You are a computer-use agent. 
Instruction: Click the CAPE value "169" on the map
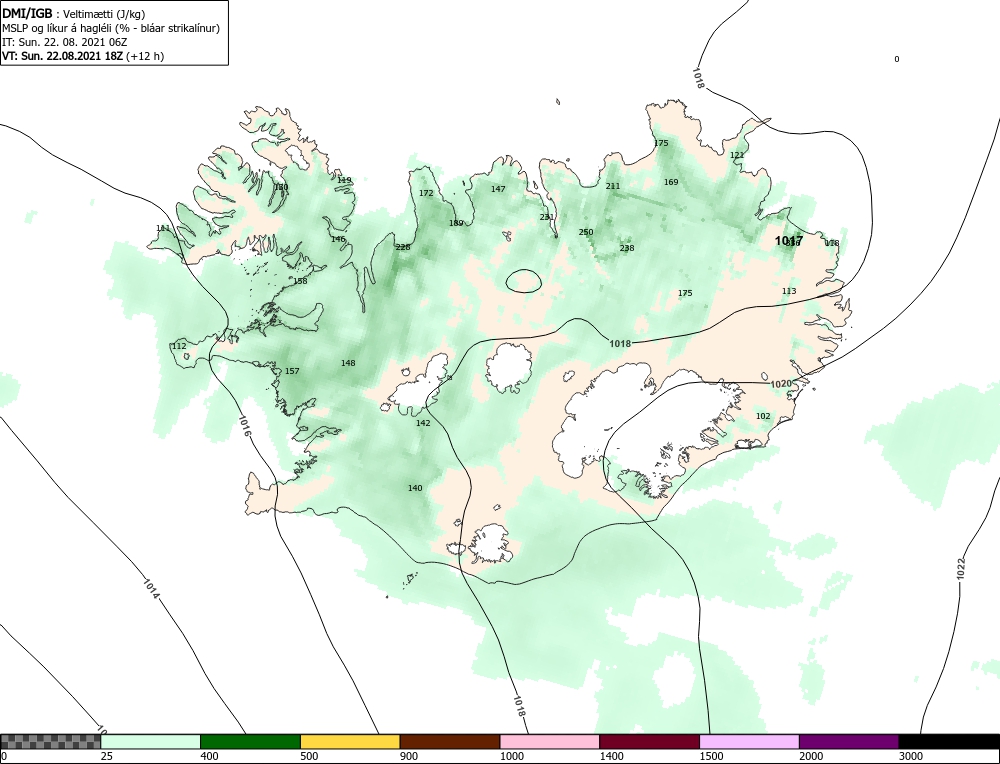coord(671,182)
